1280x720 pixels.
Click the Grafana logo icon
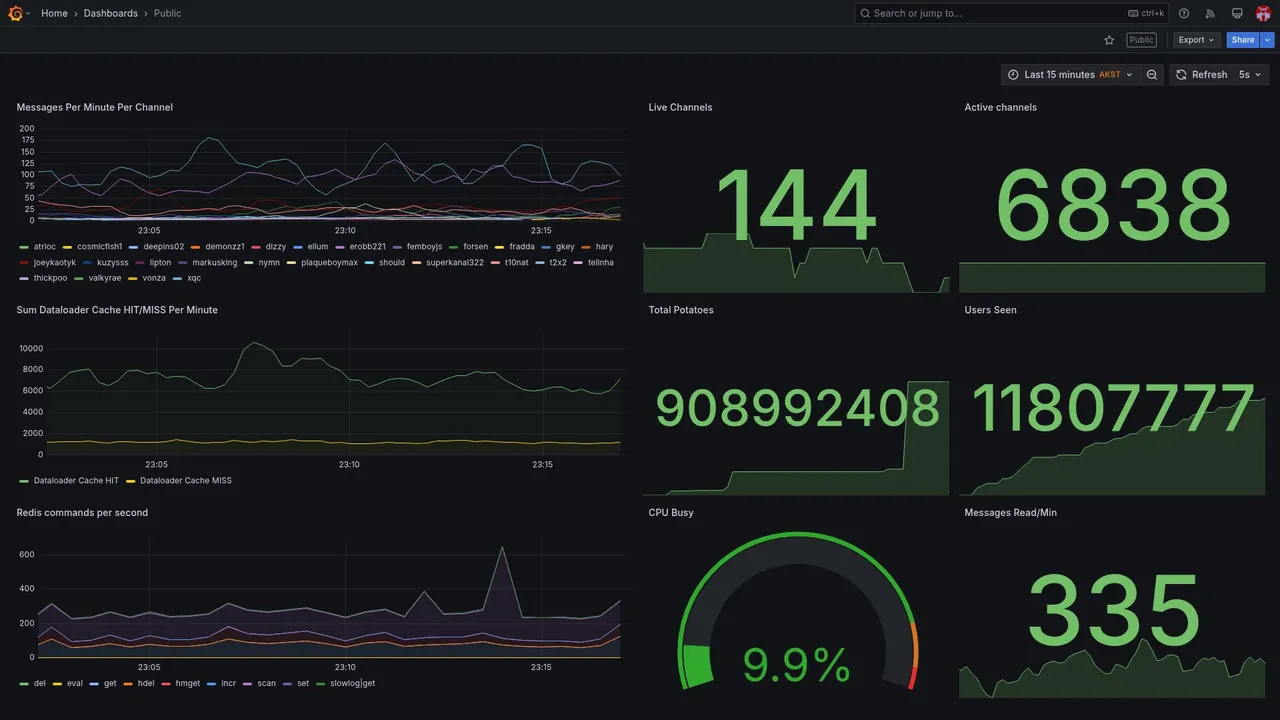point(15,13)
